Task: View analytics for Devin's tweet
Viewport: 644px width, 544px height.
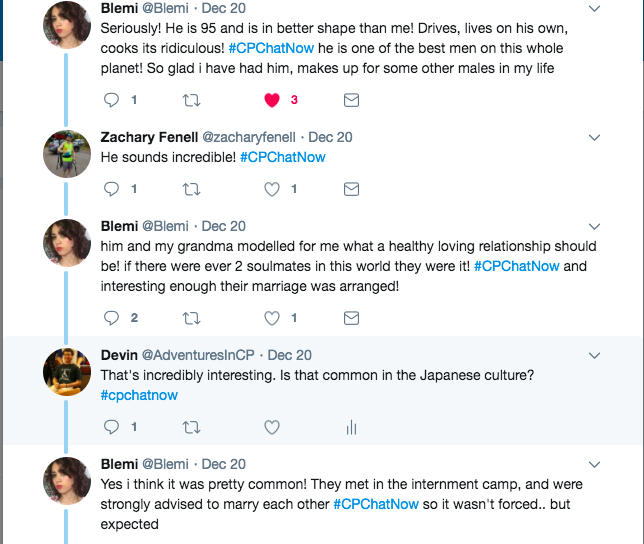Action: point(351,427)
